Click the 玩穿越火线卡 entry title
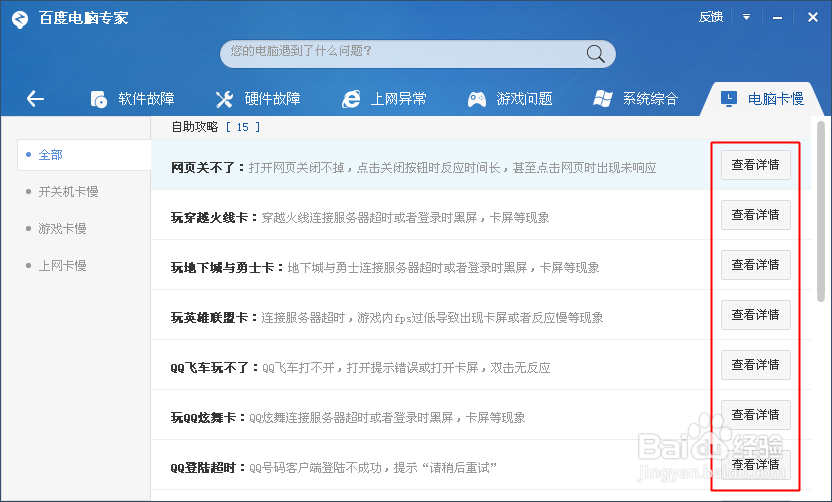The image size is (832, 502). point(214,218)
